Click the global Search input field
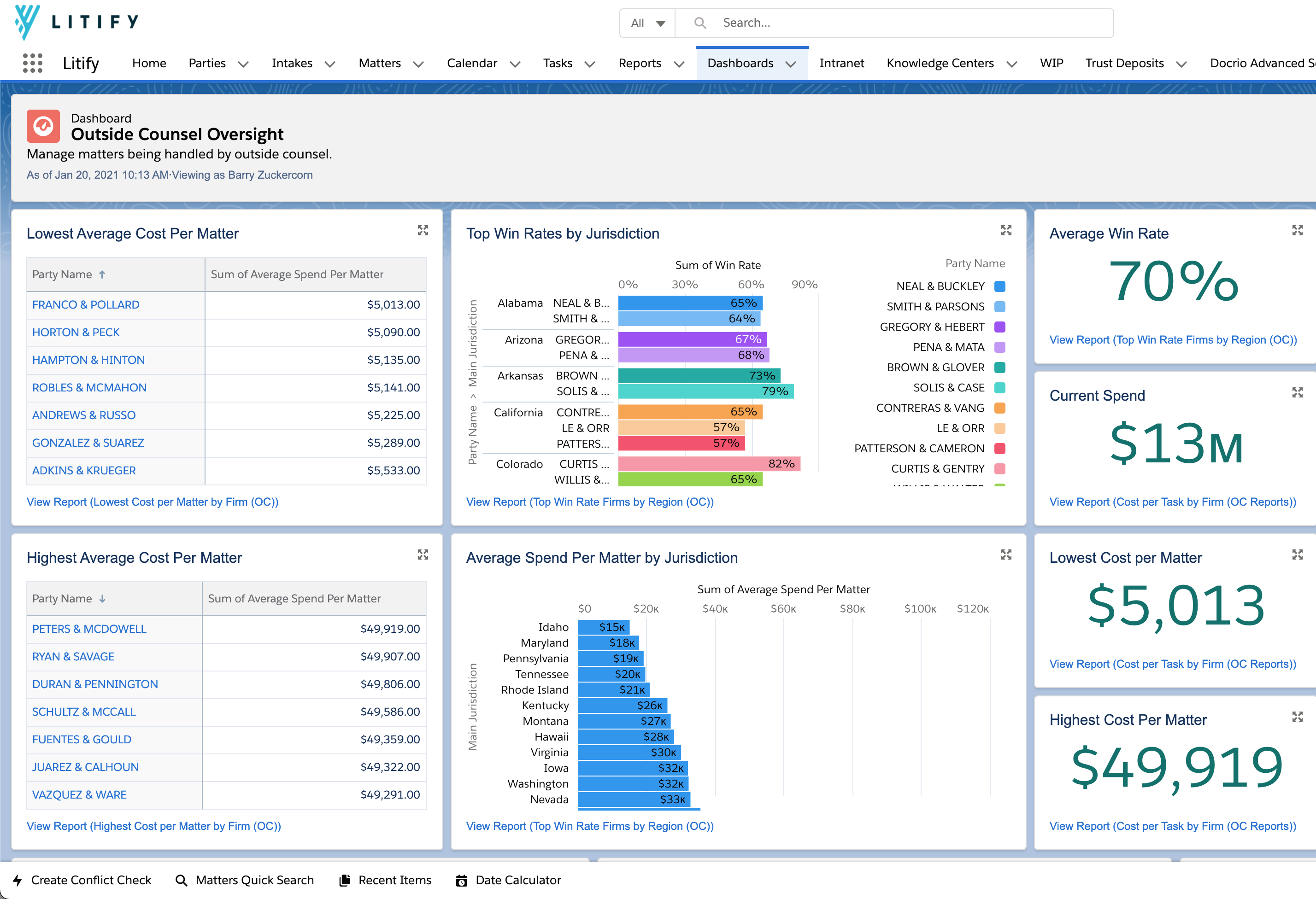 tap(894, 23)
